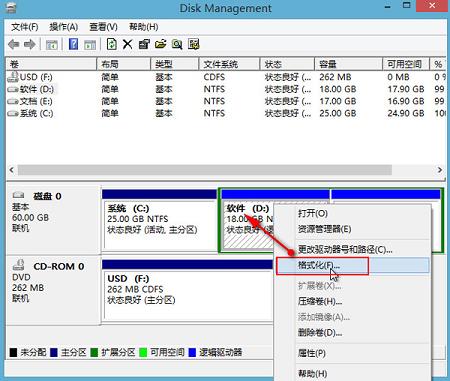Select the 文档 (E:) volume row
This screenshot has width=450, height=381.
tap(226, 101)
